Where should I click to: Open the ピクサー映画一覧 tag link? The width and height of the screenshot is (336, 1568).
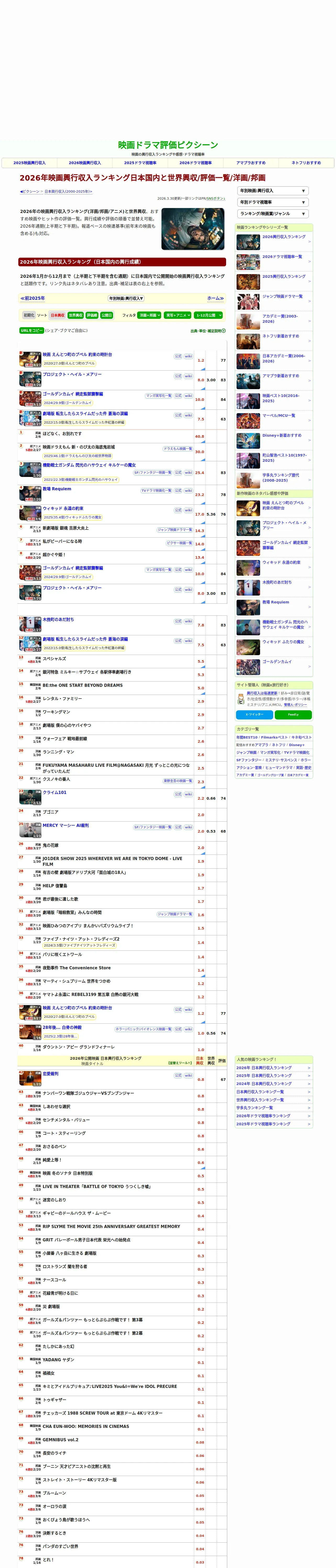click(x=179, y=543)
